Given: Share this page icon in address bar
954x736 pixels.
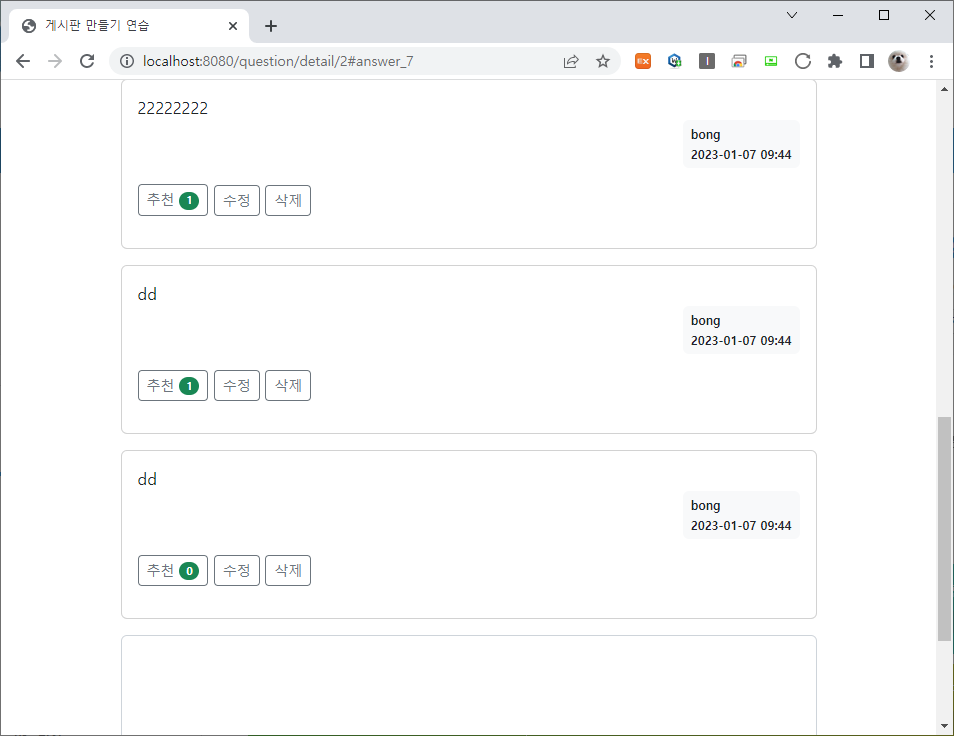Looking at the screenshot, I should (571, 61).
